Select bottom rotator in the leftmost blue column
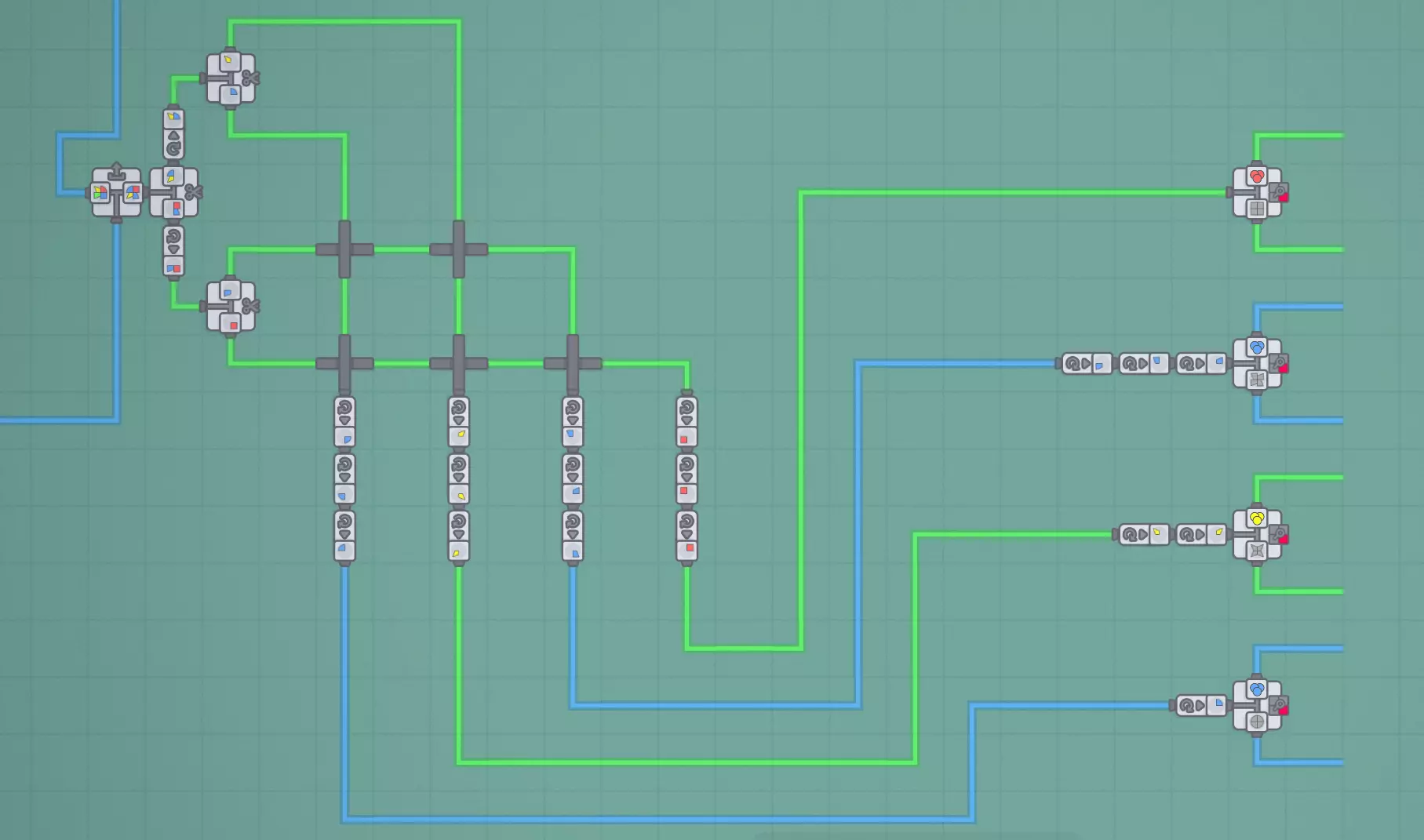 (x=344, y=536)
